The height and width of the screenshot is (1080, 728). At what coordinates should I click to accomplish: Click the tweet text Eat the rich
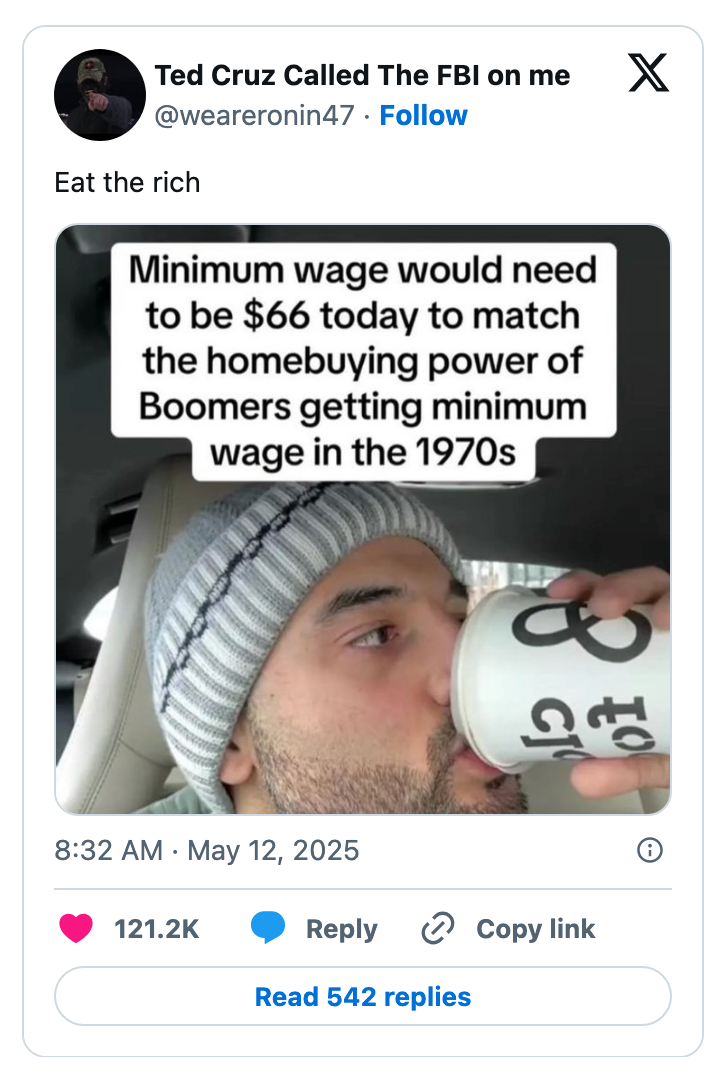[x=128, y=183]
